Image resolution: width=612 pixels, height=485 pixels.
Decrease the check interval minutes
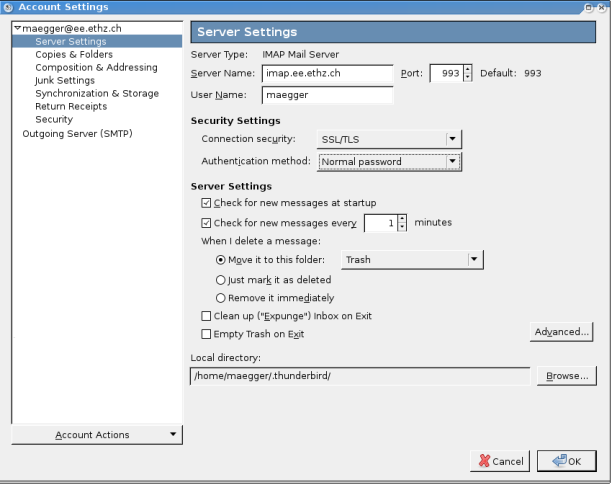tap(402, 227)
